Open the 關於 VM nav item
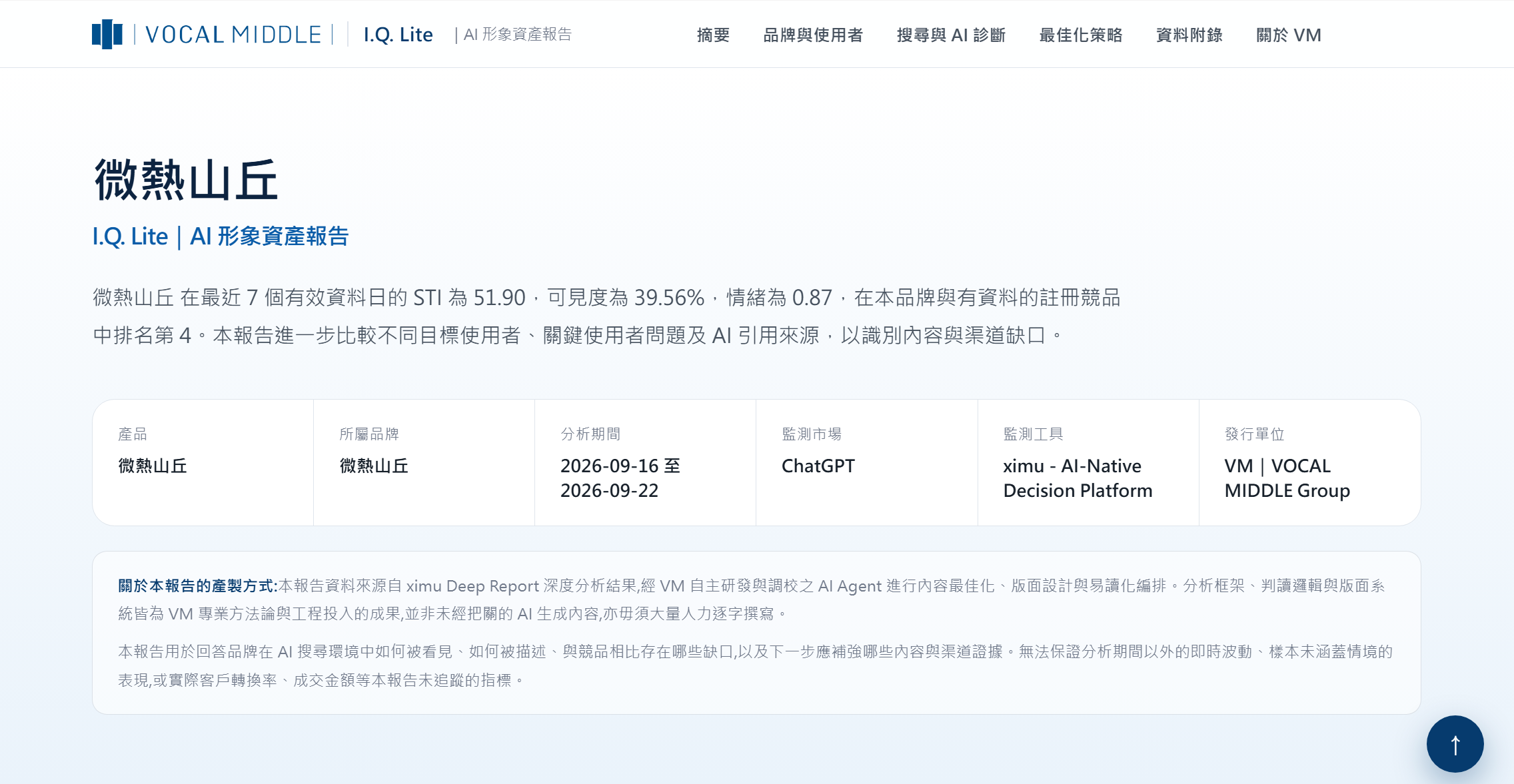 [1289, 35]
